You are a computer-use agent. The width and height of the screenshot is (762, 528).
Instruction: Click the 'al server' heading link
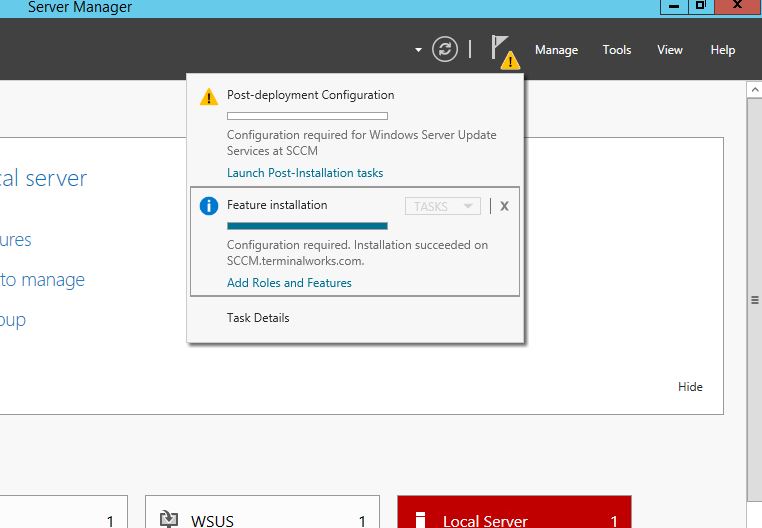pyautogui.click(x=43, y=178)
